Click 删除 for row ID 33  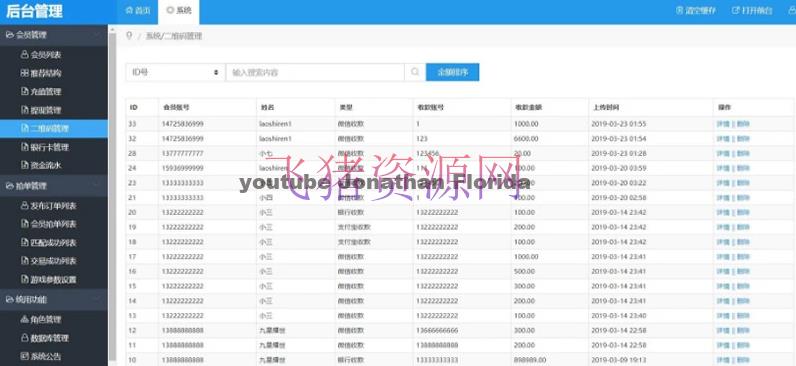pos(743,124)
